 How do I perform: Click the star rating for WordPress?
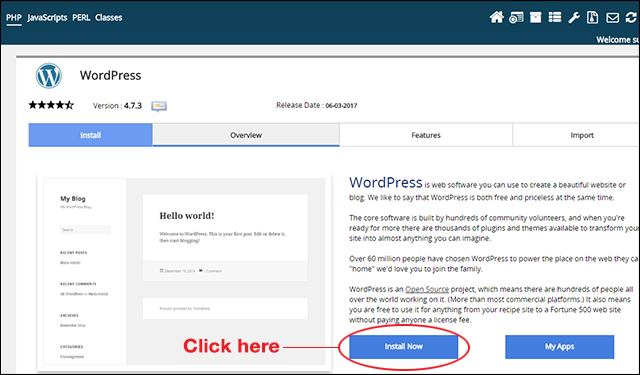51,105
